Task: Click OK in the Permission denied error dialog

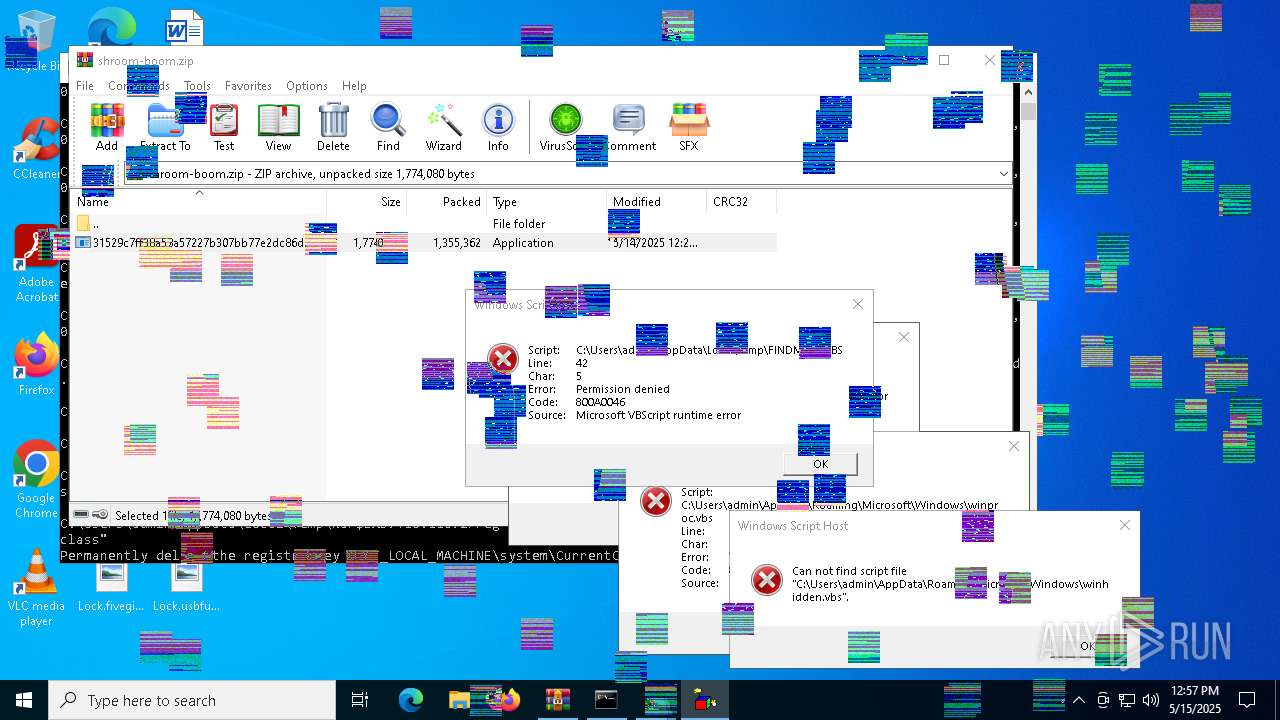Action: click(x=820, y=464)
